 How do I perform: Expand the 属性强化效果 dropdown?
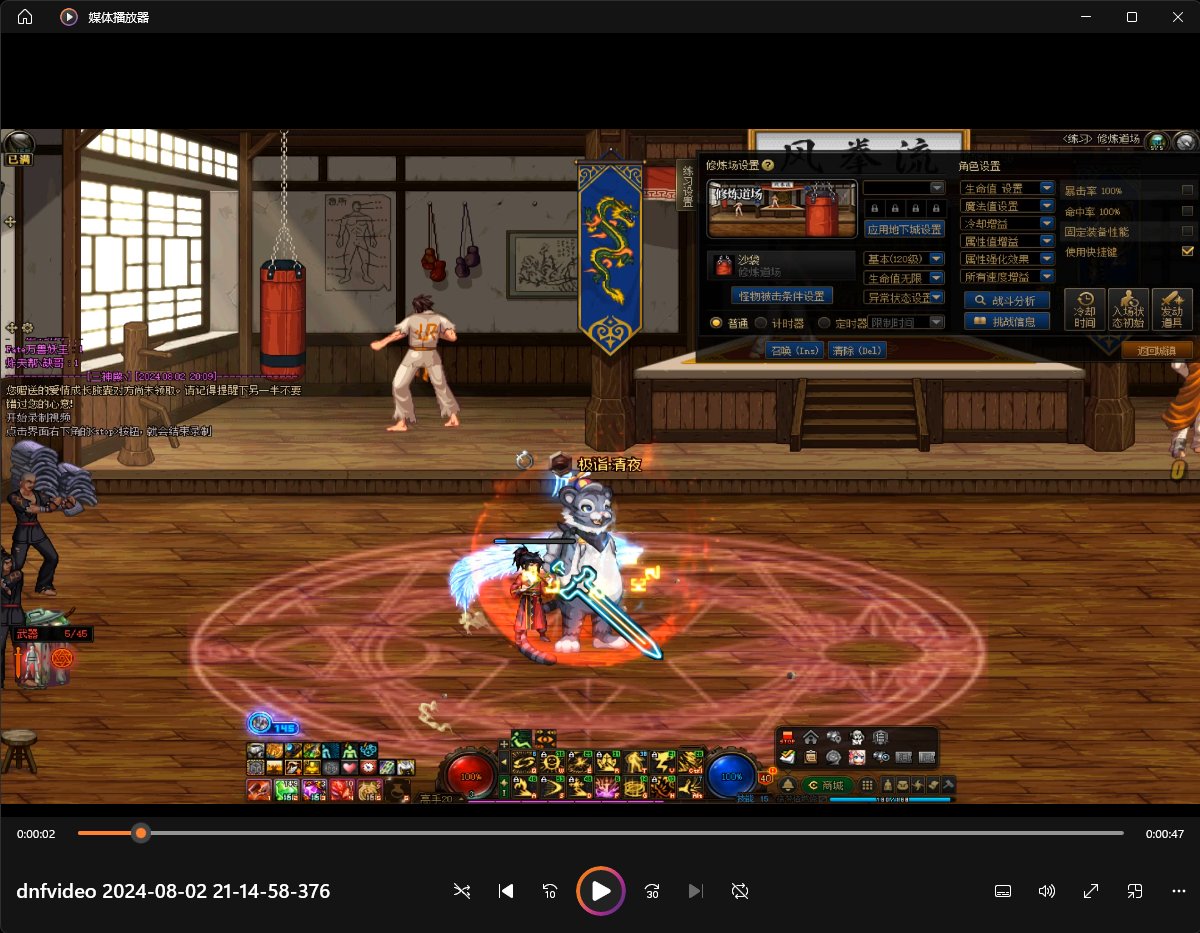click(1007, 259)
